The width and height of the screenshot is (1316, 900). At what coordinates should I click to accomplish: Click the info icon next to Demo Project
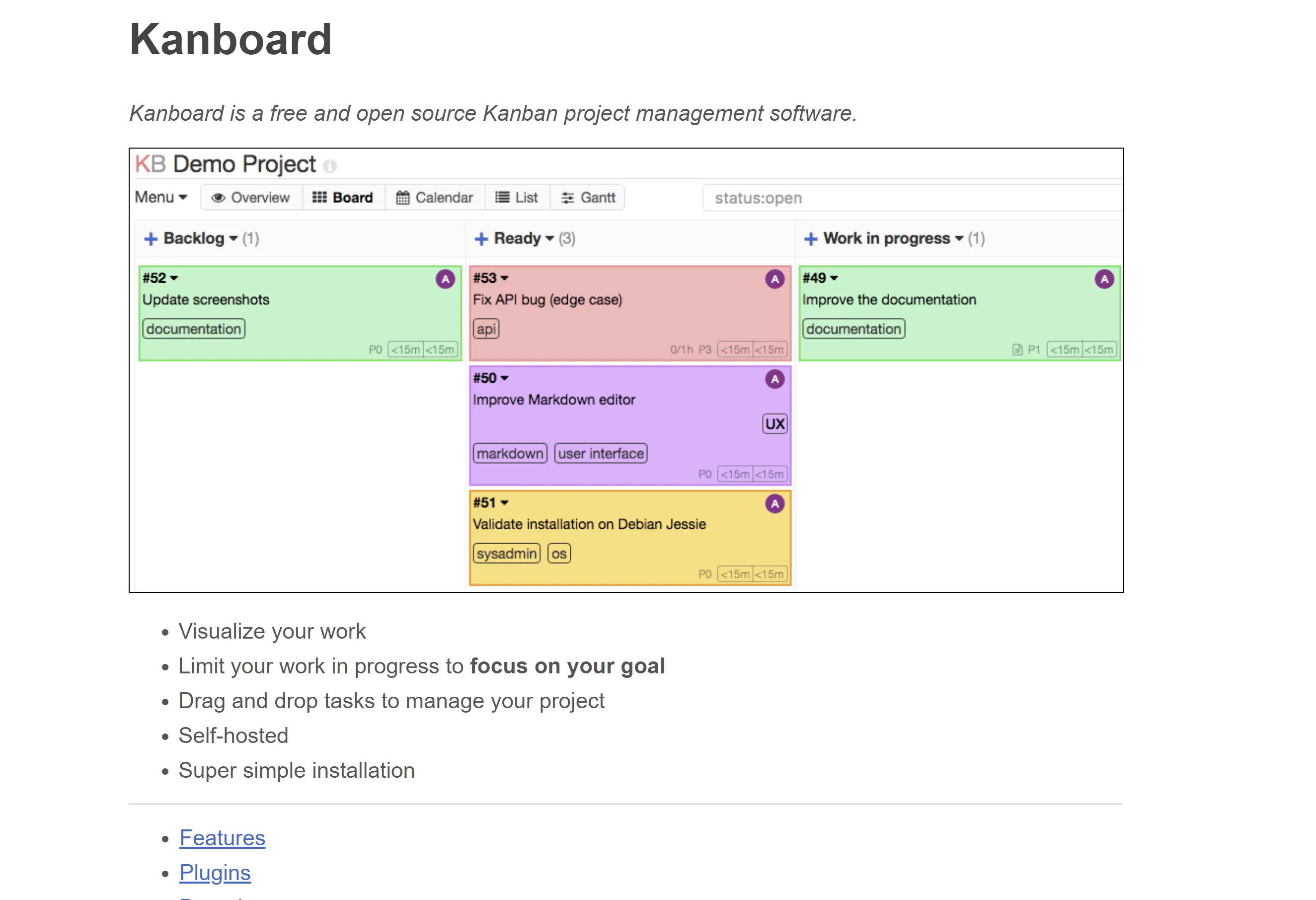329,166
